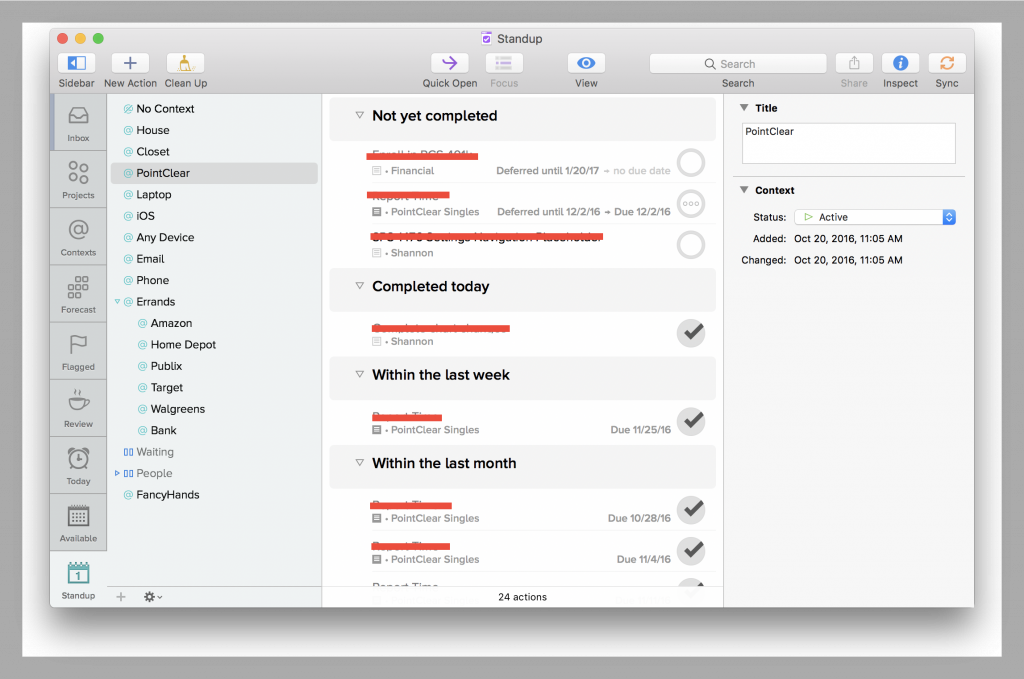Click the Quick Open toolbar icon
The width and height of the screenshot is (1024, 679).
pos(449,64)
